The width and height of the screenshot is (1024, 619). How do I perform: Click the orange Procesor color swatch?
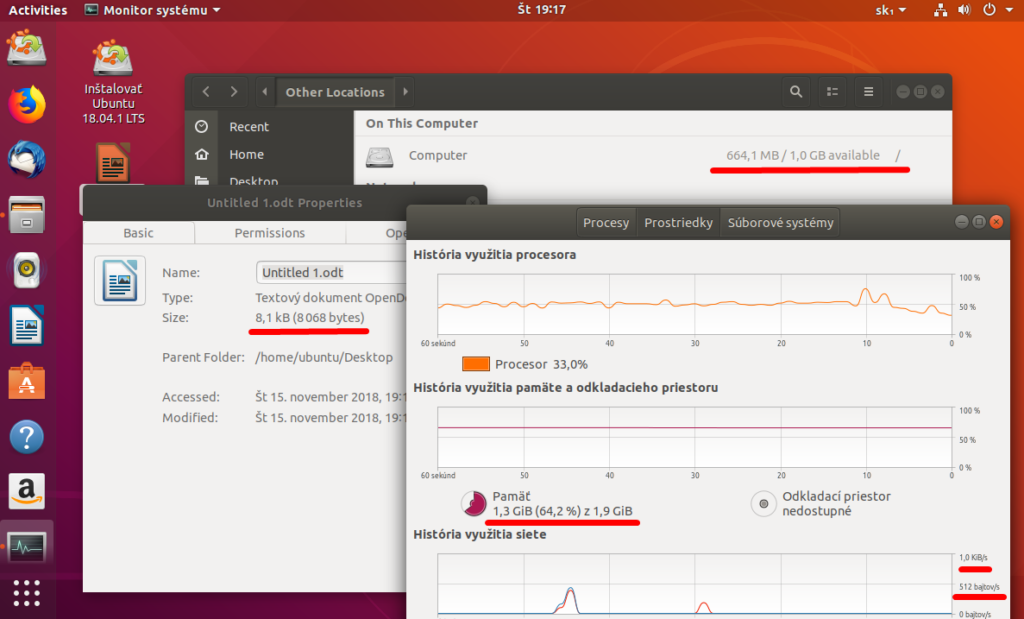click(x=476, y=364)
